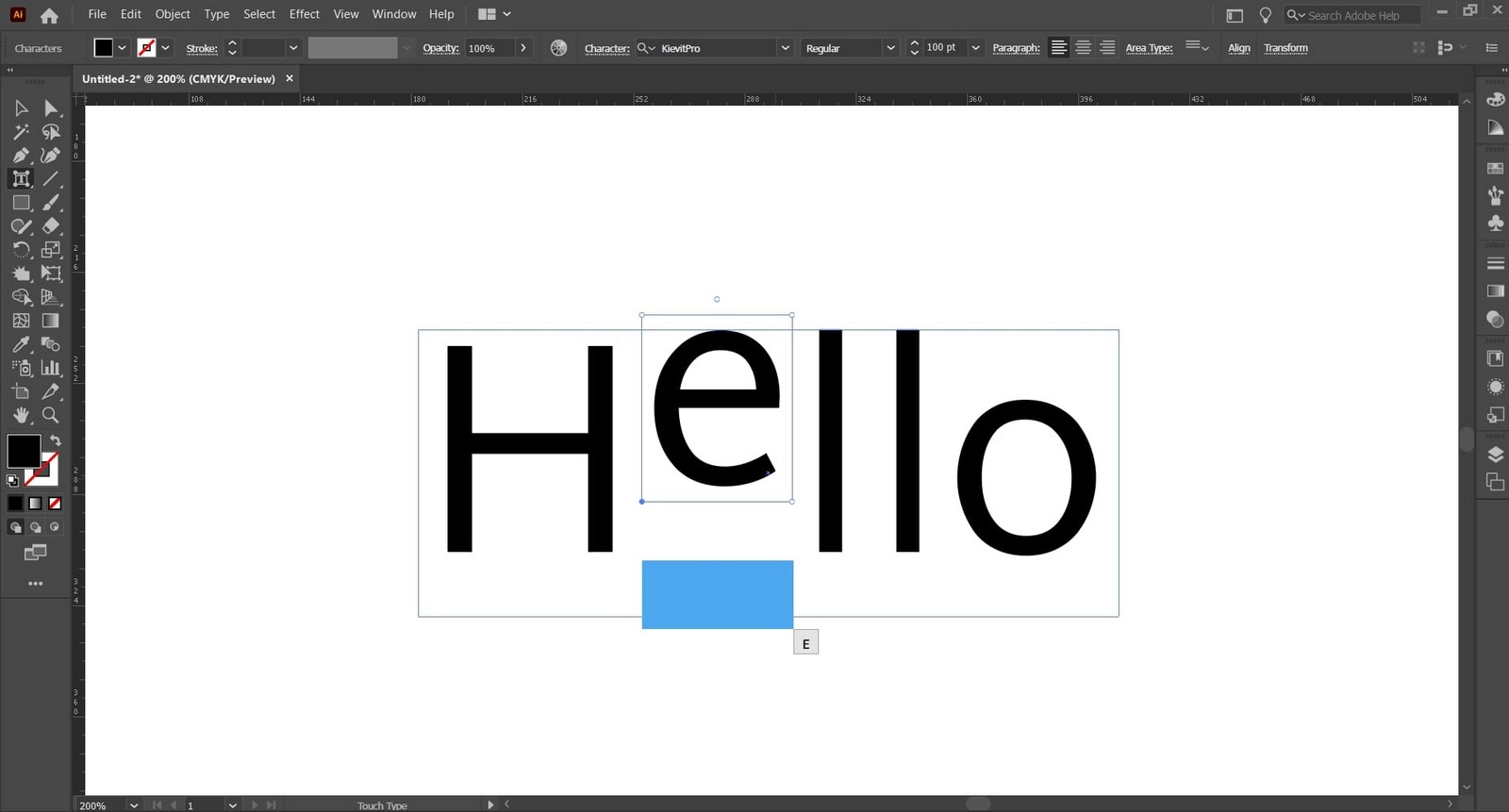The width and height of the screenshot is (1509, 812).
Task: Open the Regular font style dropdown
Action: click(890, 48)
